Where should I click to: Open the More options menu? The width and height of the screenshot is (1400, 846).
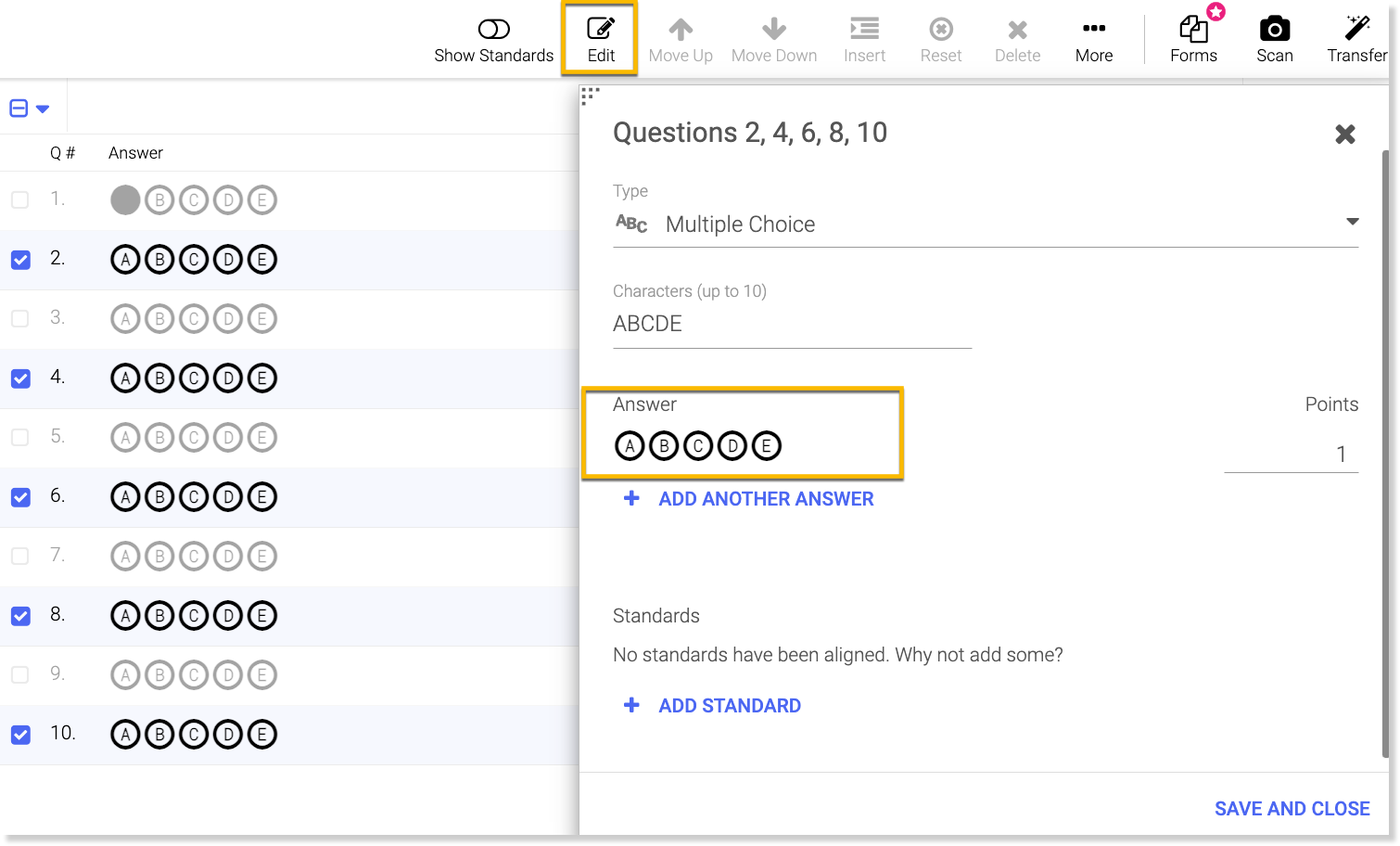pyautogui.click(x=1094, y=30)
